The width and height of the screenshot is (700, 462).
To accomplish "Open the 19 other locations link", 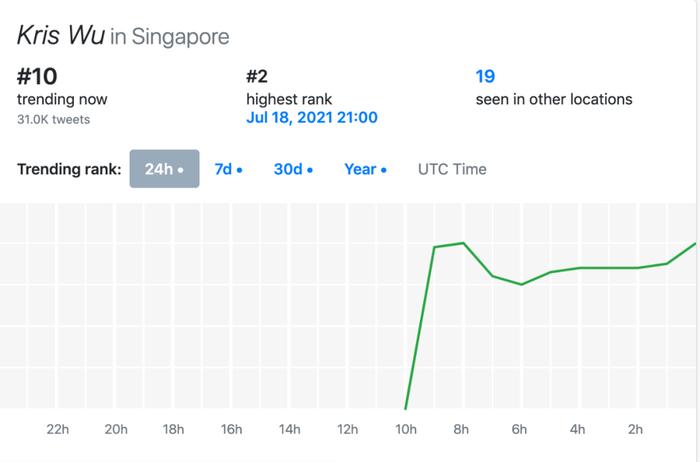I will [485, 76].
